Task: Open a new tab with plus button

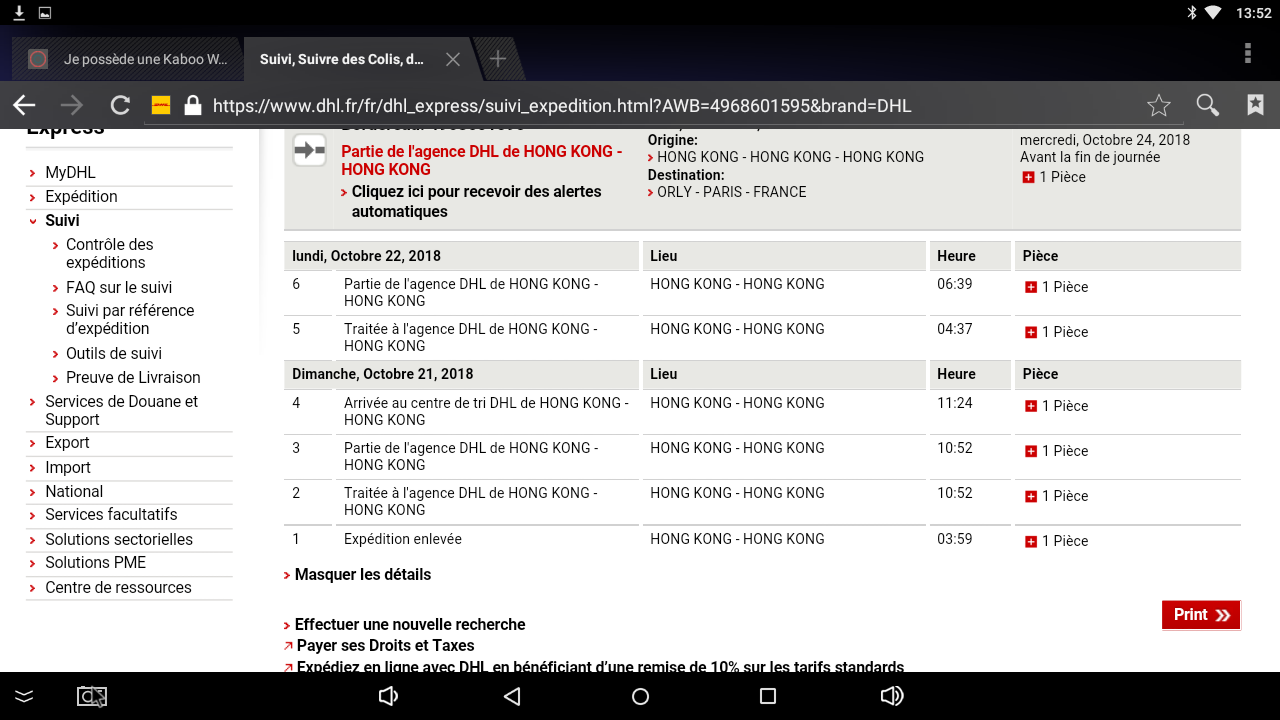Action: [497, 59]
